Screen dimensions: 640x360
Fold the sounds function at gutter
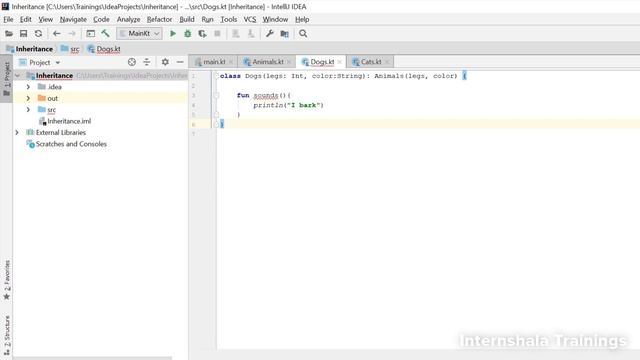216,96
